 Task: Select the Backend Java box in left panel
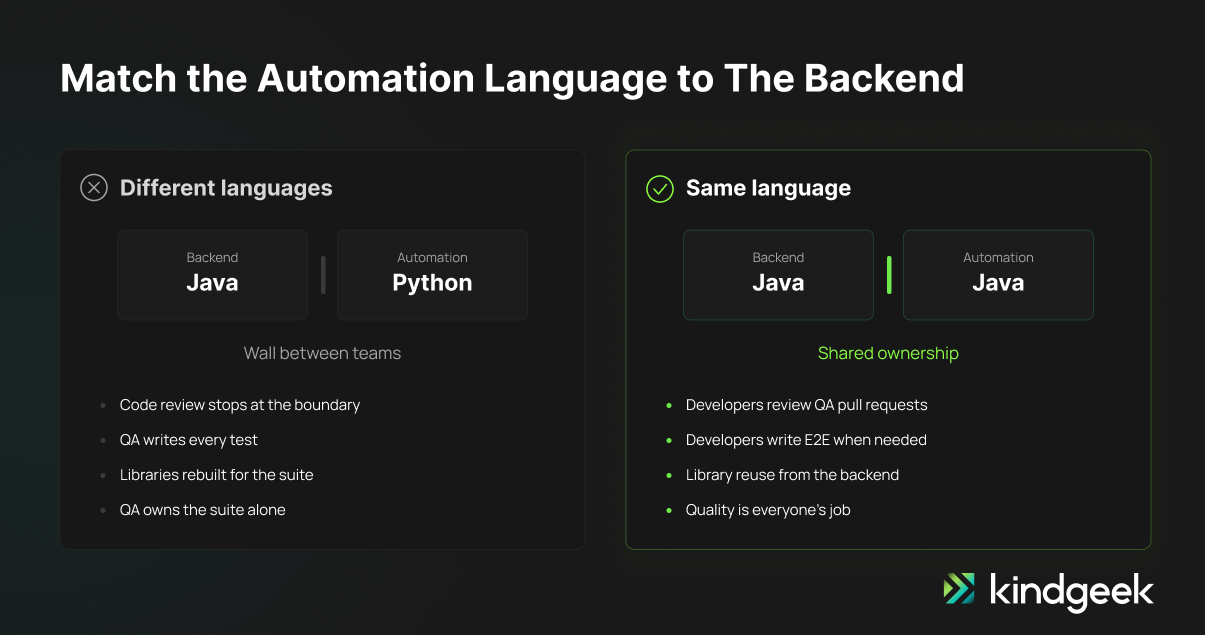(x=212, y=275)
